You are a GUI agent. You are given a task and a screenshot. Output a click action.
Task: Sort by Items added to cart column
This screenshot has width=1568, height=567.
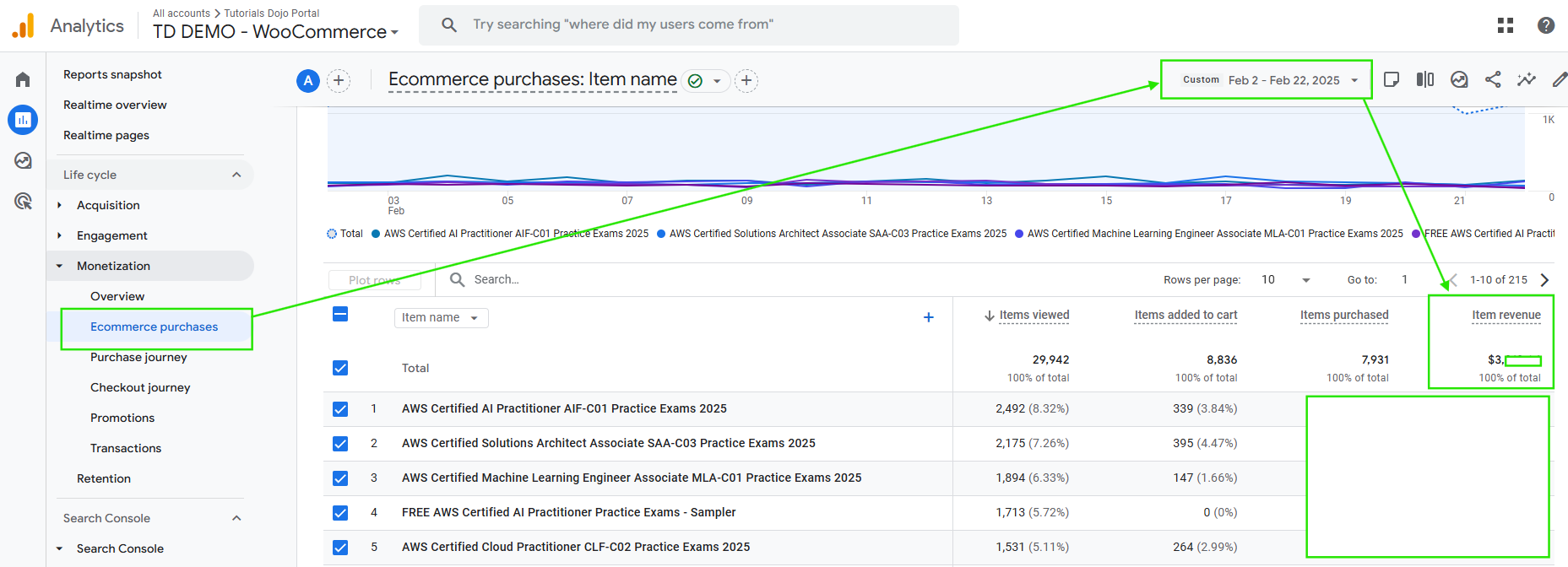[1185, 316]
